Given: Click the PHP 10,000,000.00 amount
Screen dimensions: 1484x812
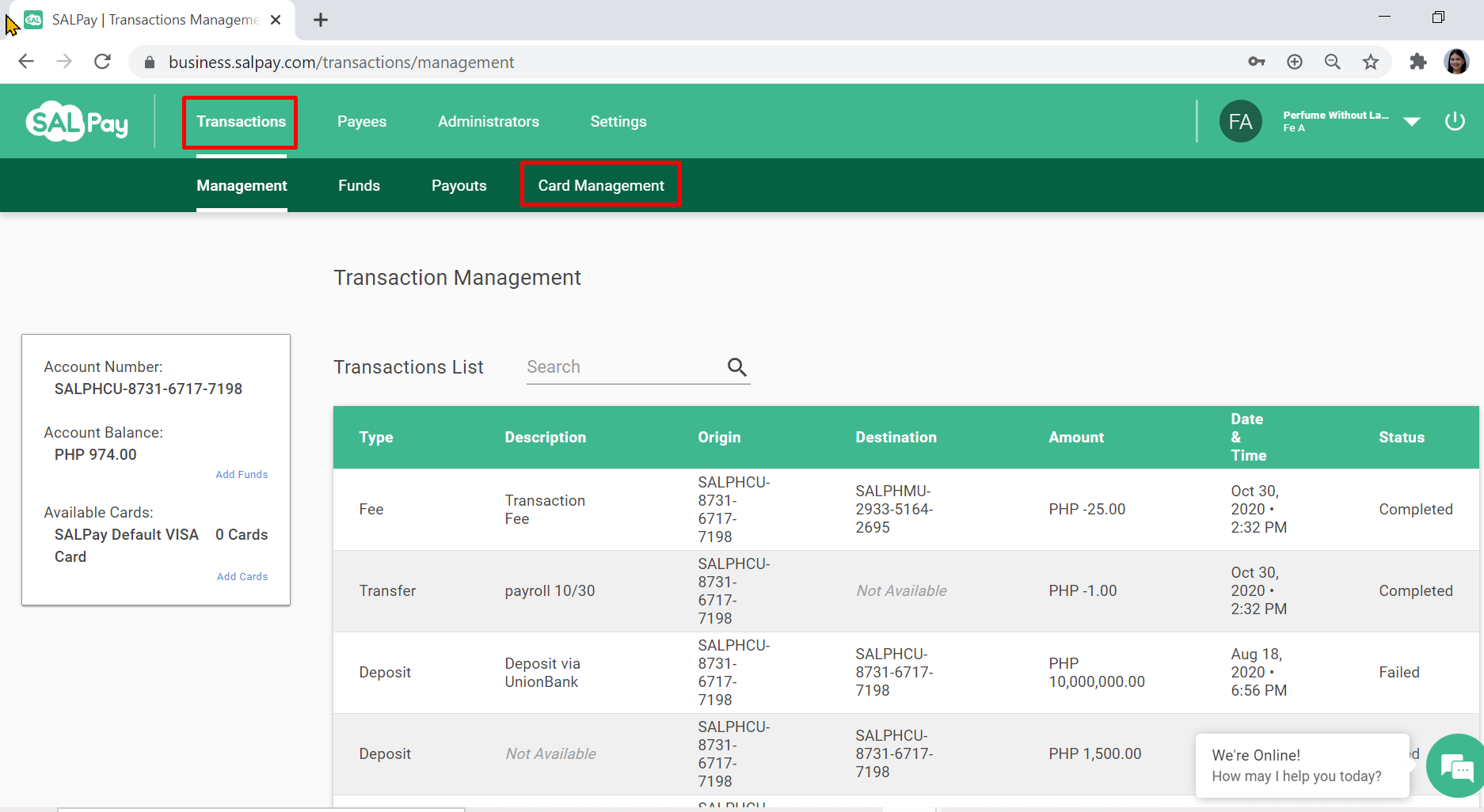Looking at the screenshot, I should pos(1097,673).
